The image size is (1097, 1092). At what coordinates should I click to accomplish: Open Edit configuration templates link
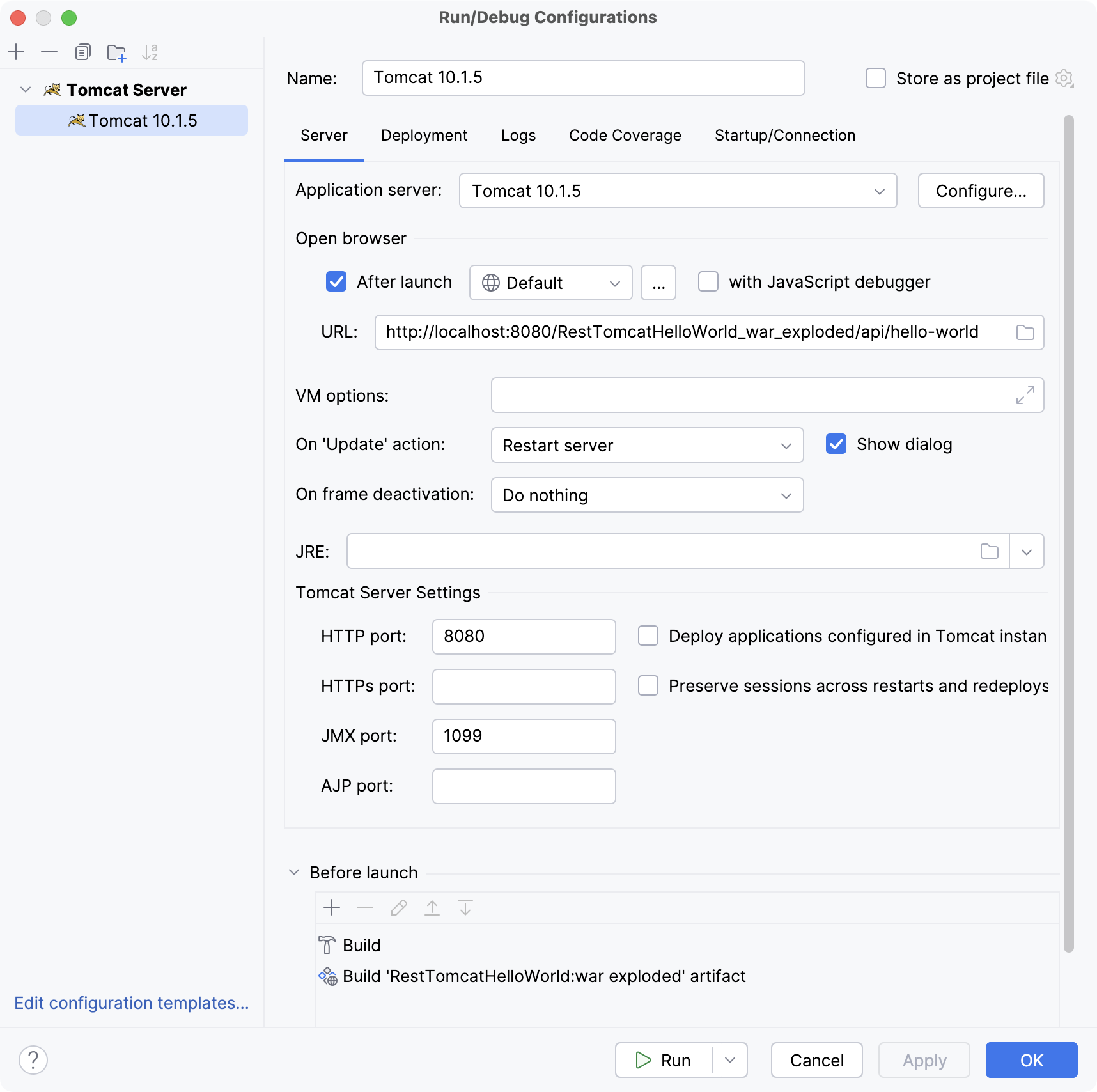tap(132, 1003)
